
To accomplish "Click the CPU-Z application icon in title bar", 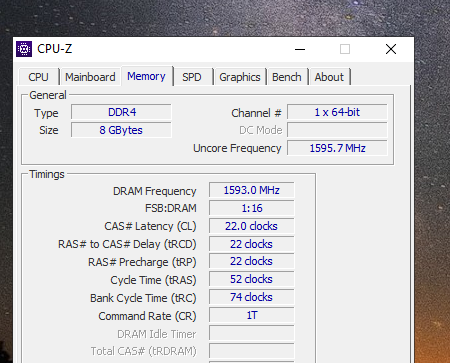I will 24,49.
